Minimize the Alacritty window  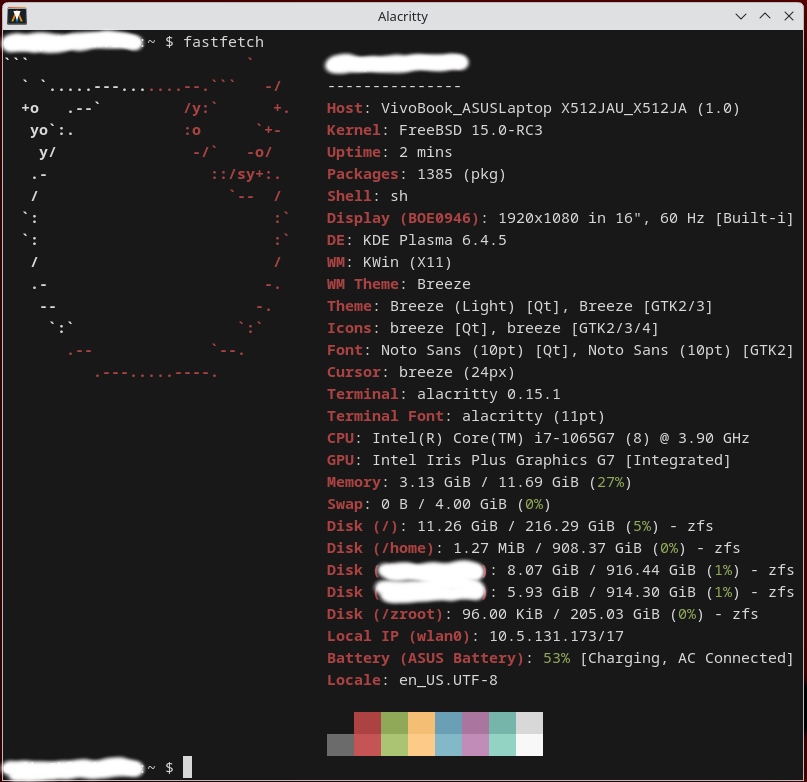point(741,16)
